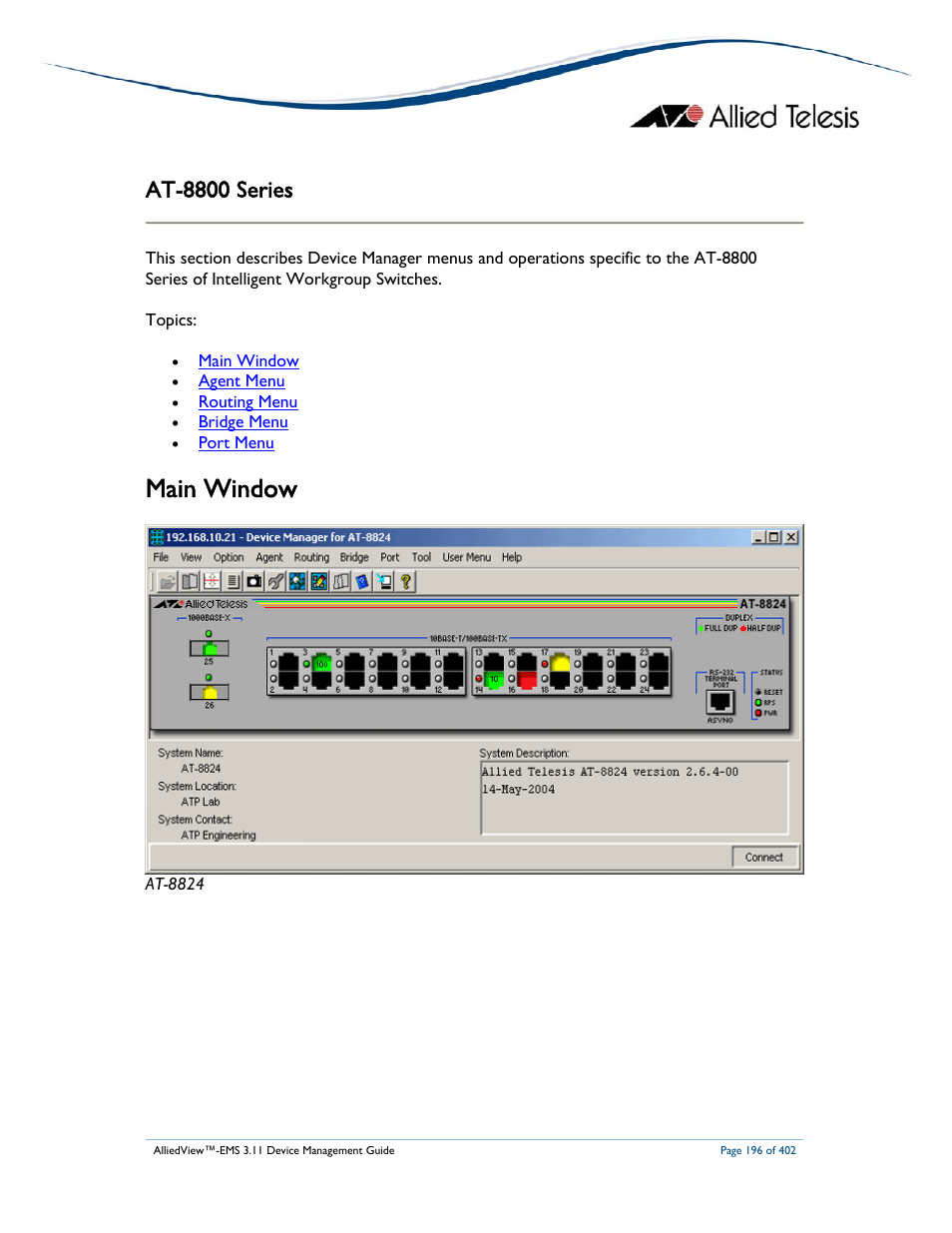Open the Agent menu in menu bar

point(269,557)
